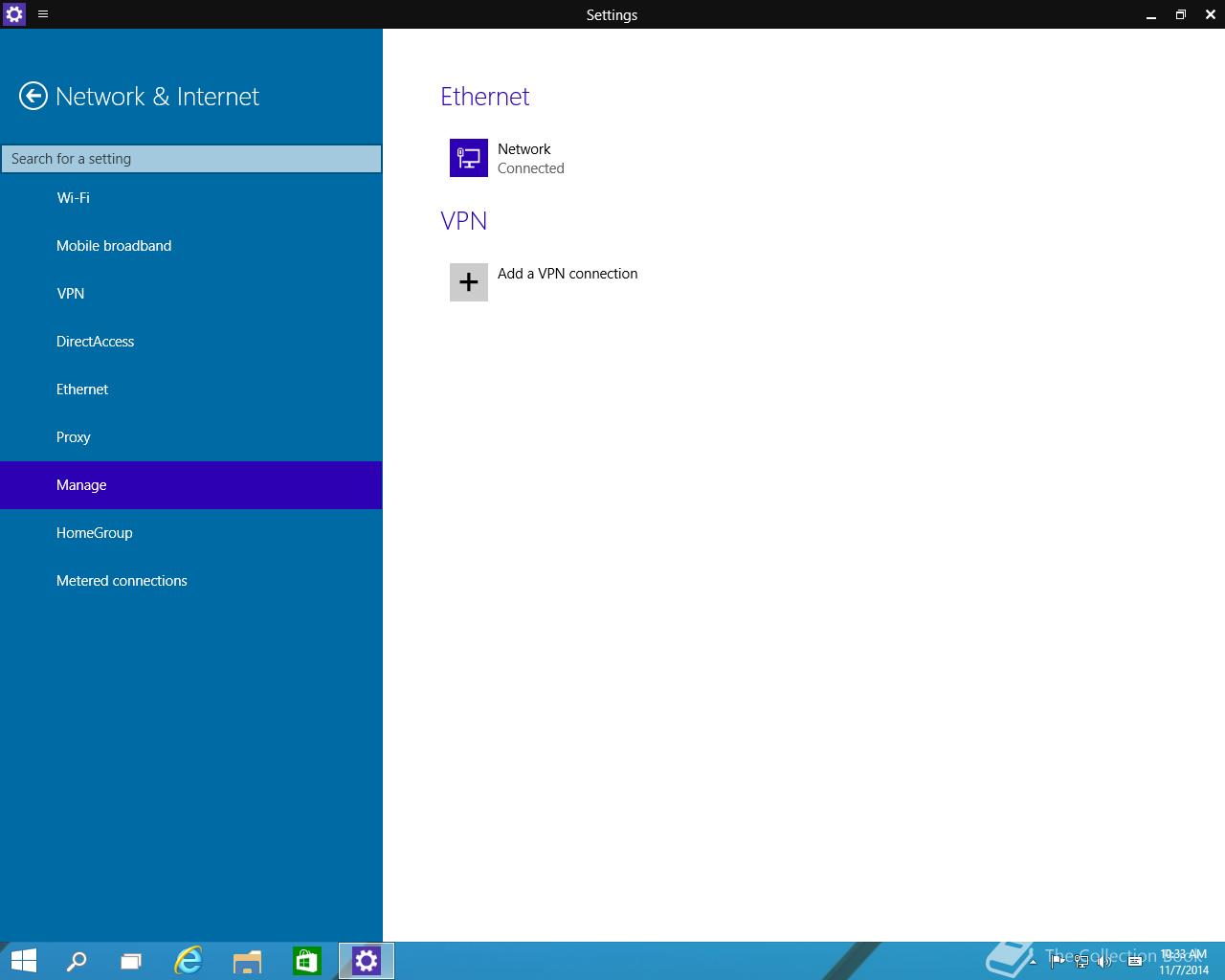Open the Windows Store taskbar icon

coord(306,961)
